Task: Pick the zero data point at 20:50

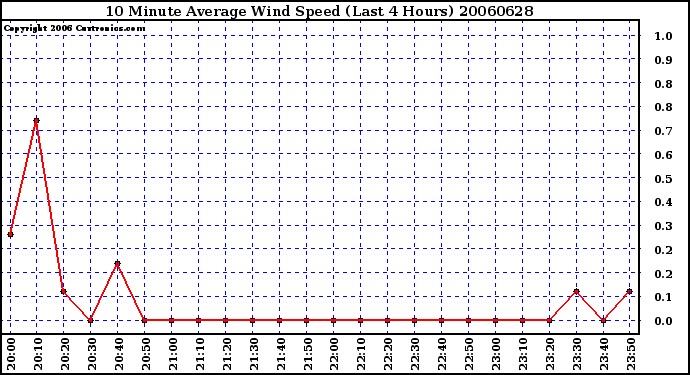Action: (x=144, y=320)
